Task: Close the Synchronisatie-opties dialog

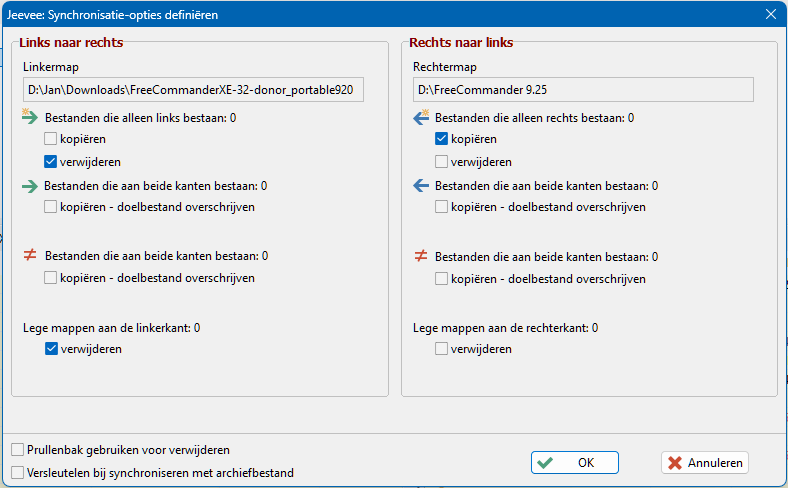Action: click(771, 14)
